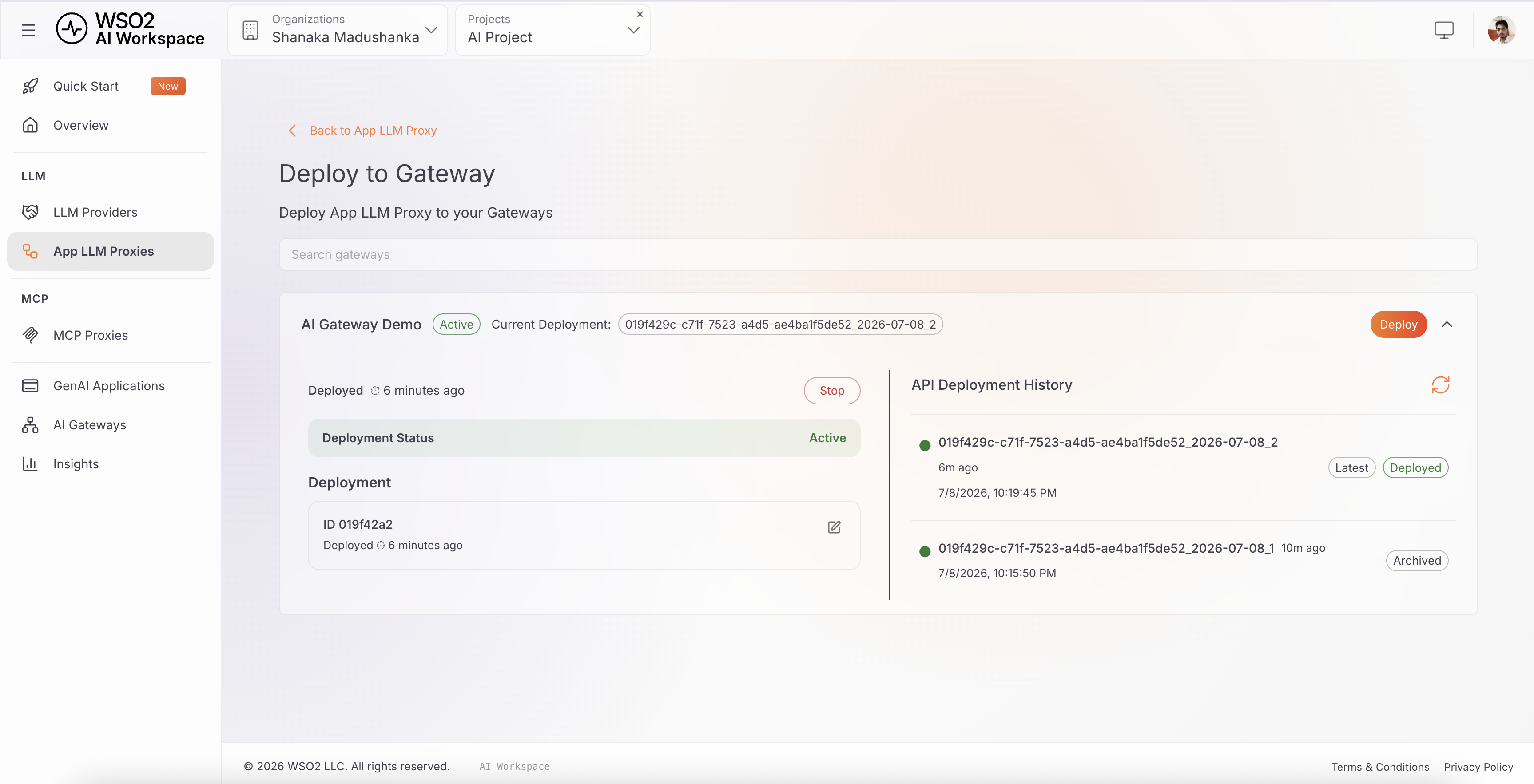Click the WSO2 AI Workspace logo
This screenshot has width=1534, height=784.
[130, 29]
